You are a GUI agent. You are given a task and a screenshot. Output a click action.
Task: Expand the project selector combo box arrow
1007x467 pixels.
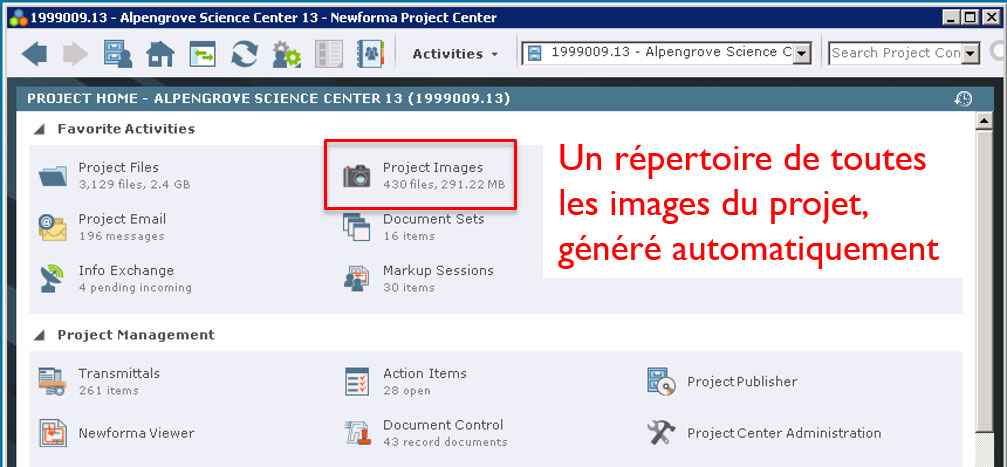[x=801, y=55]
